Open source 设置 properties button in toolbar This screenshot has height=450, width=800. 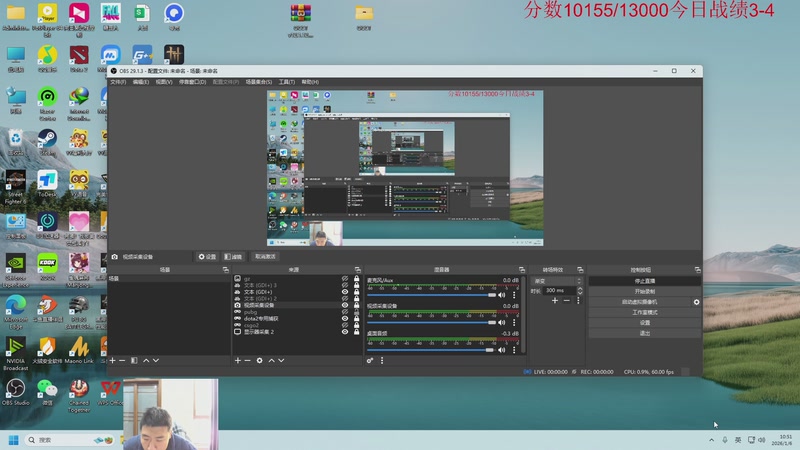coord(207,257)
